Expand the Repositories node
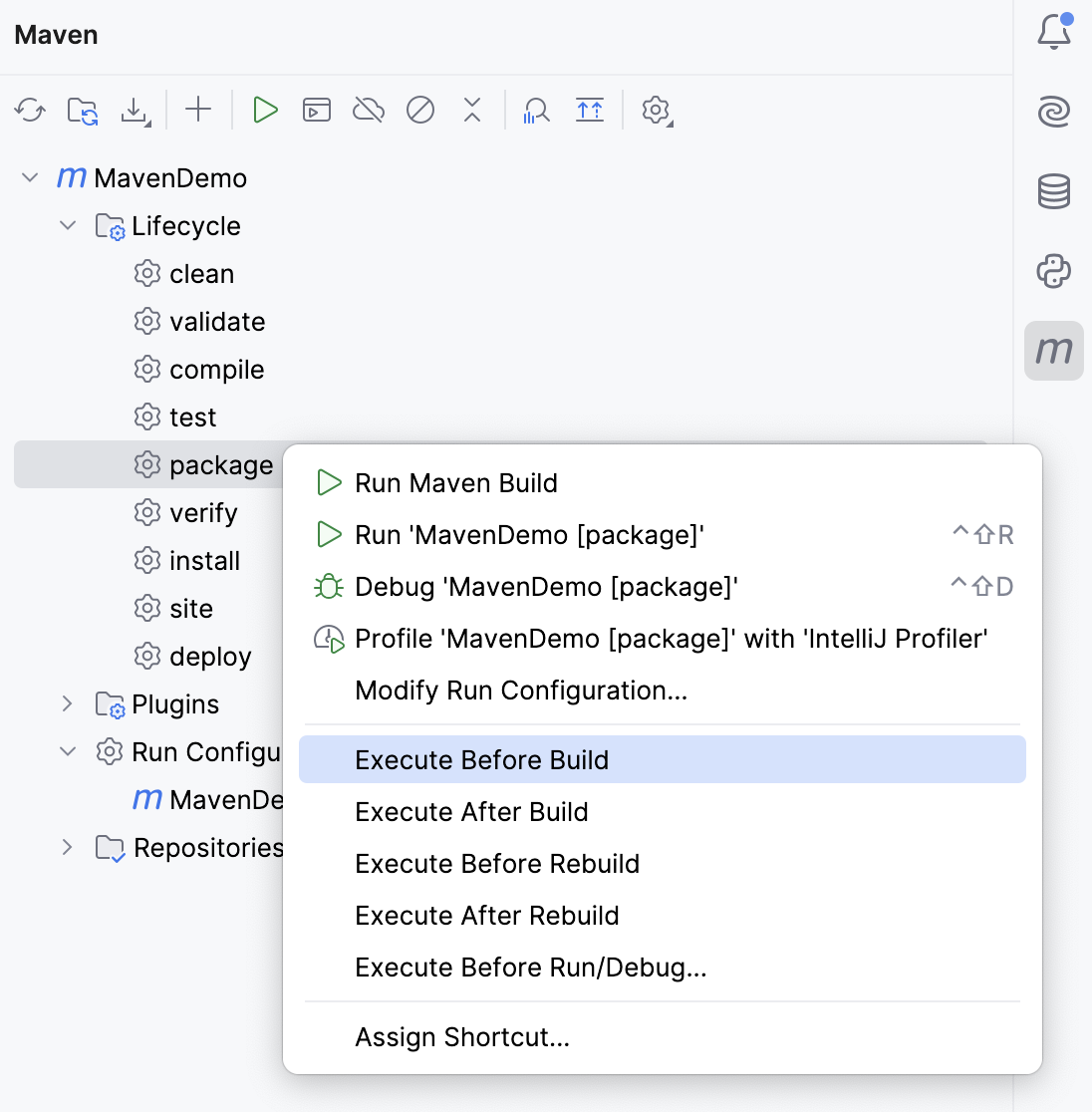Viewport: 1092px width, 1112px height. point(66,847)
